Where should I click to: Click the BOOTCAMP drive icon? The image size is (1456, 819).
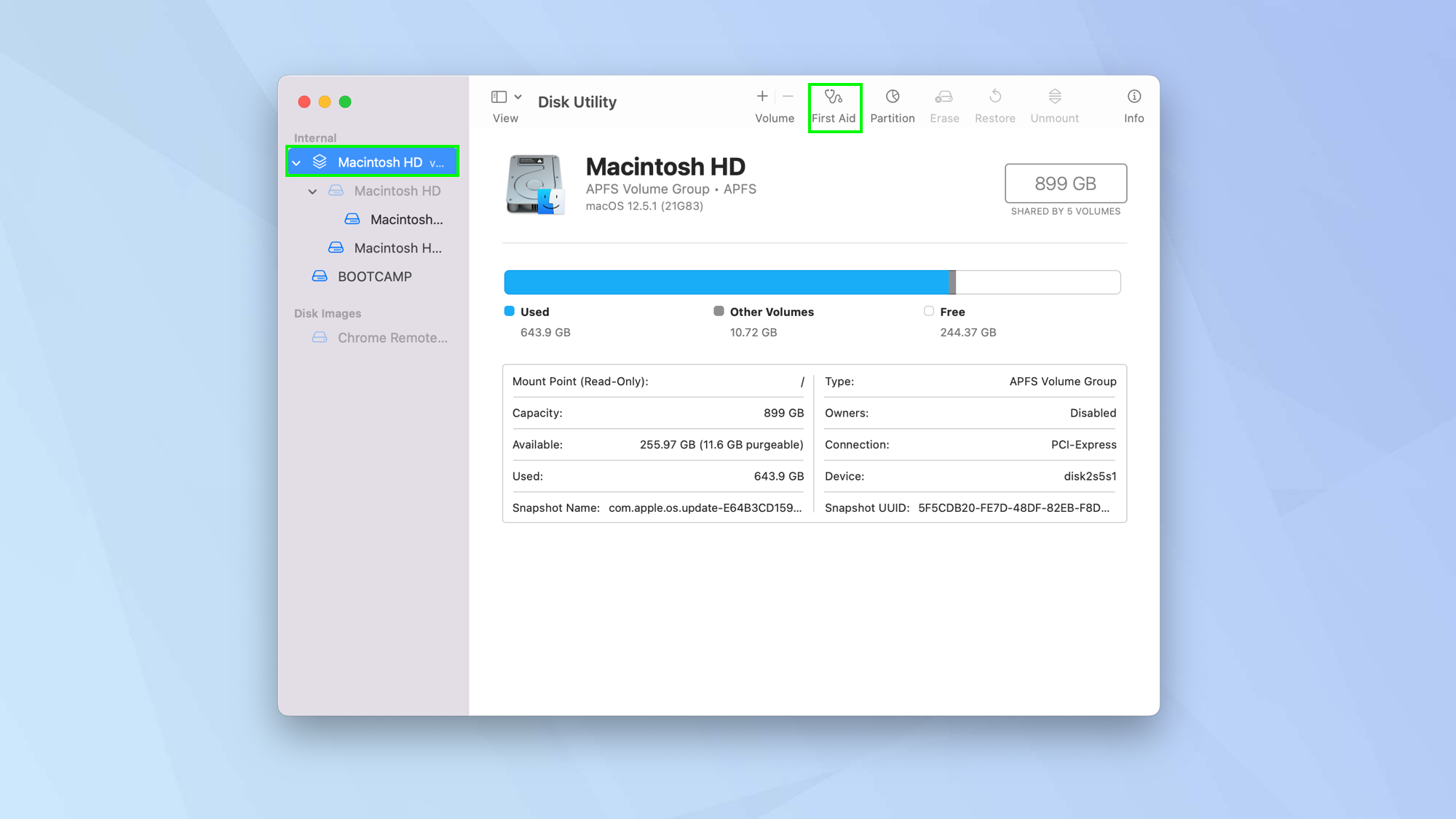coord(320,277)
